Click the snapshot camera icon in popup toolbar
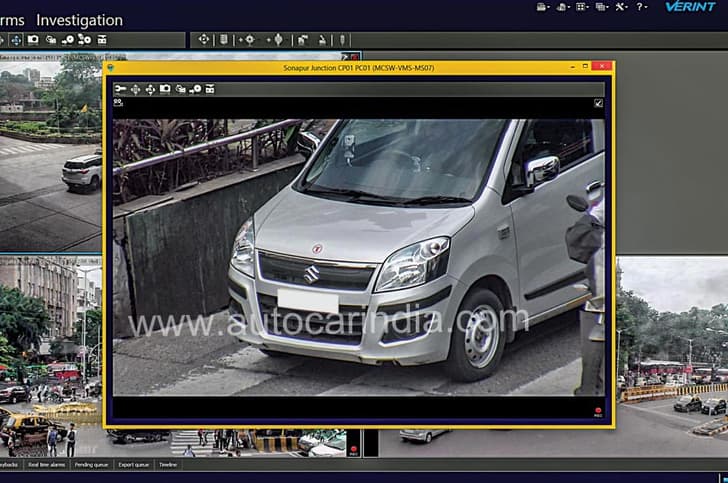The image size is (728, 483). click(x=165, y=89)
